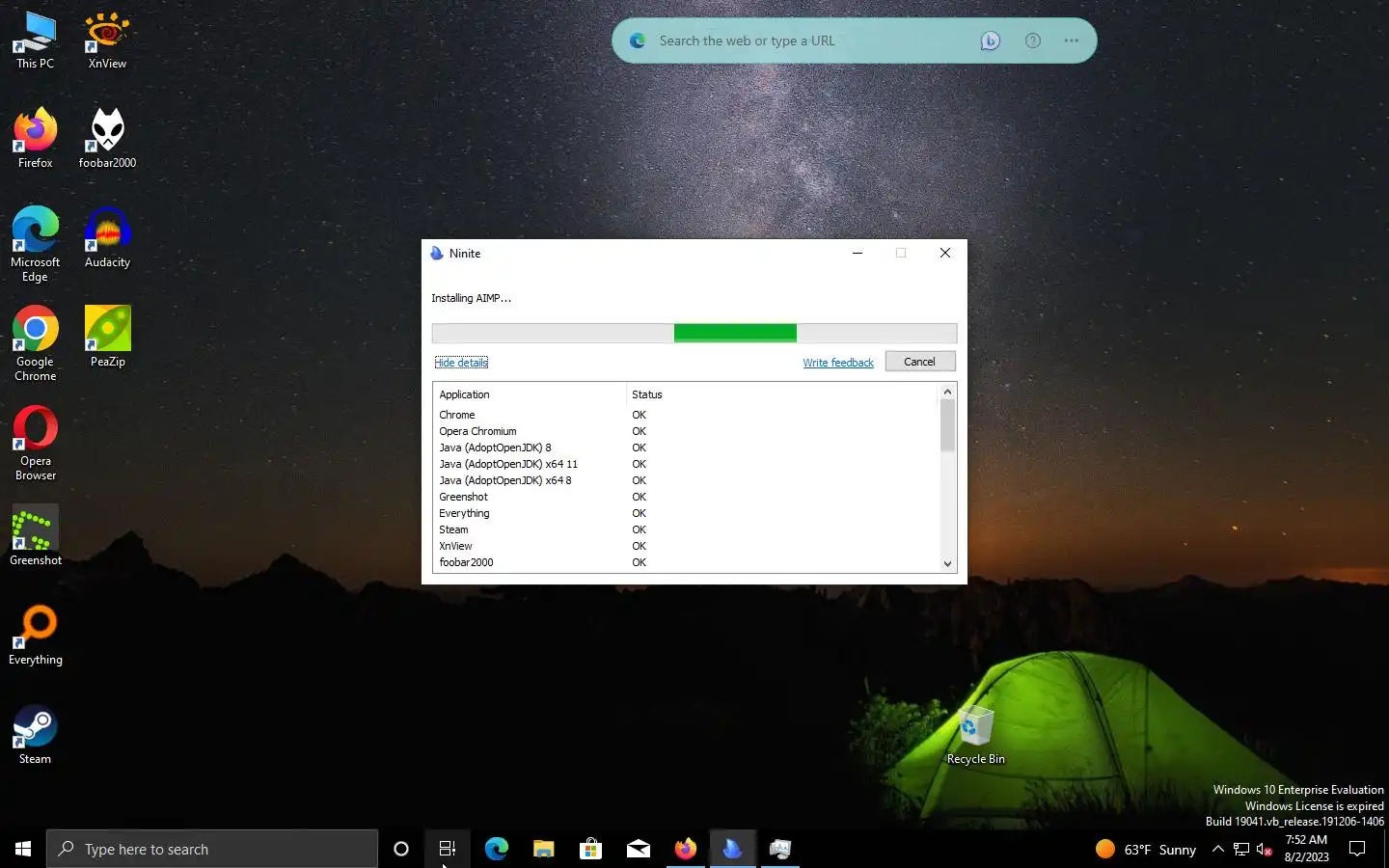The height and width of the screenshot is (868, 1389).
Task: Select Java (AdoptOpenJDK) 8 row
Action: click(x=686, y=448)
